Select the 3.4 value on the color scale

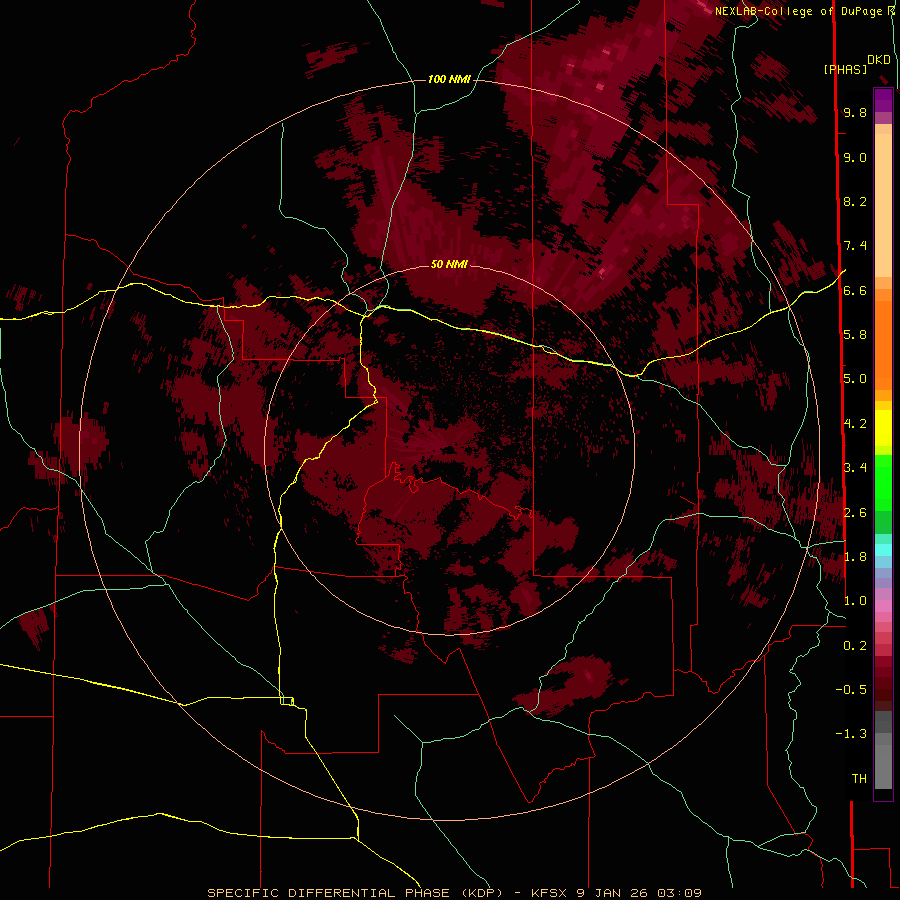click(x=855, y=468)
